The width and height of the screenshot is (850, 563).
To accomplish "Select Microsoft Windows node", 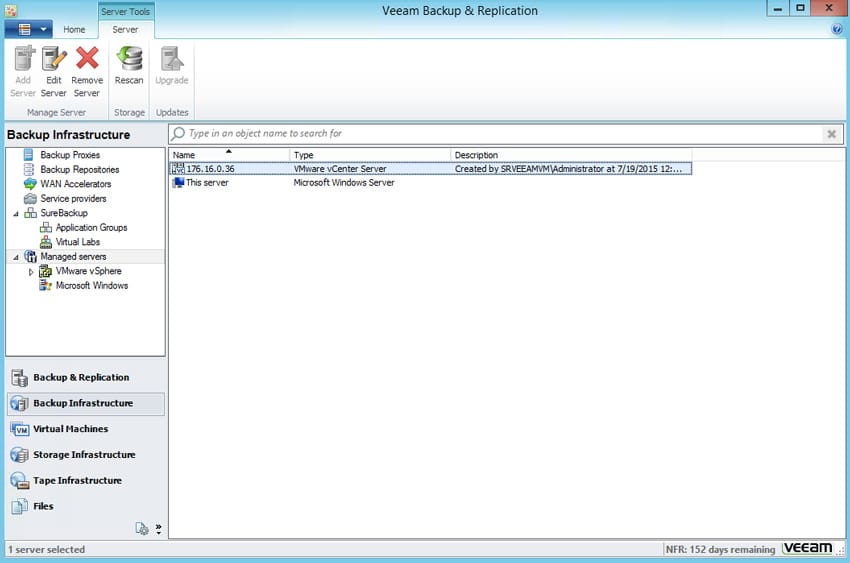I will click(x=92, y=286).
